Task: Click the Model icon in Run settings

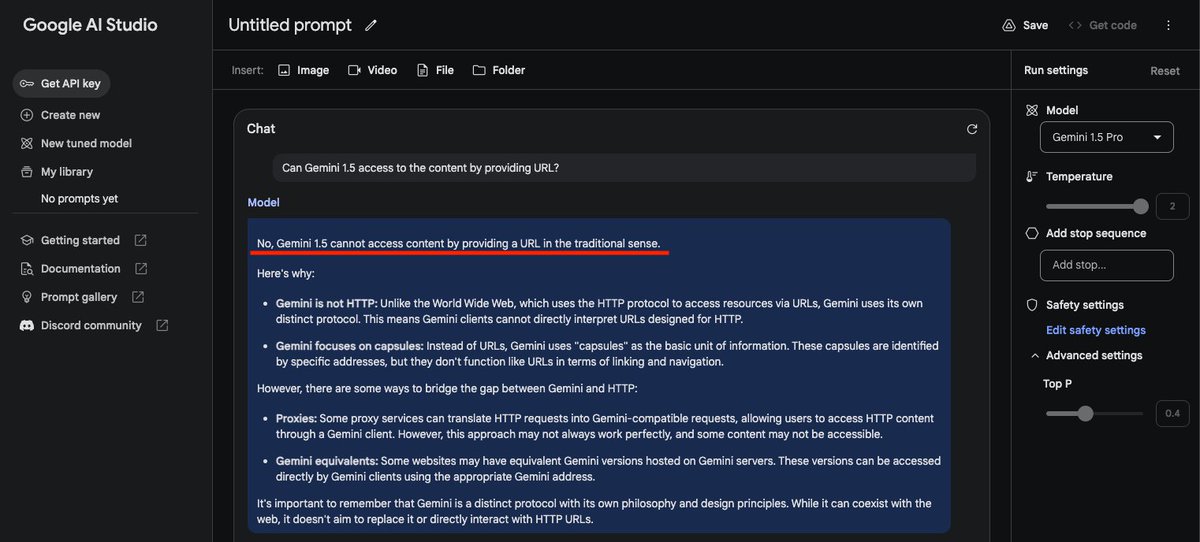Action: click(1032, 110)
